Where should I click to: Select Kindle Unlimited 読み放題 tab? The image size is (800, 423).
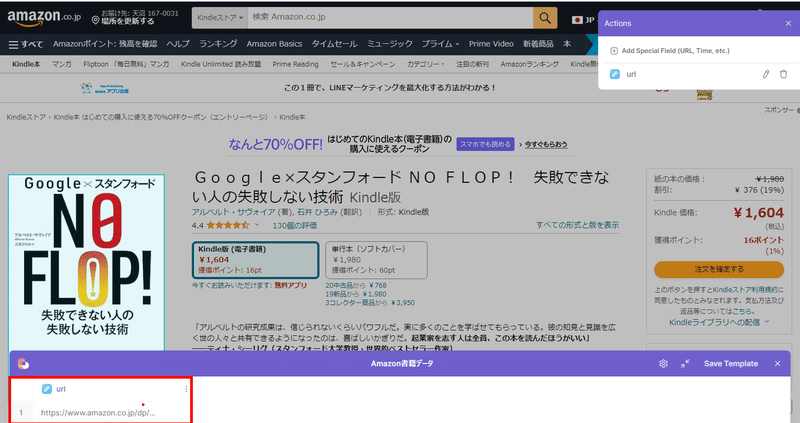221,64
